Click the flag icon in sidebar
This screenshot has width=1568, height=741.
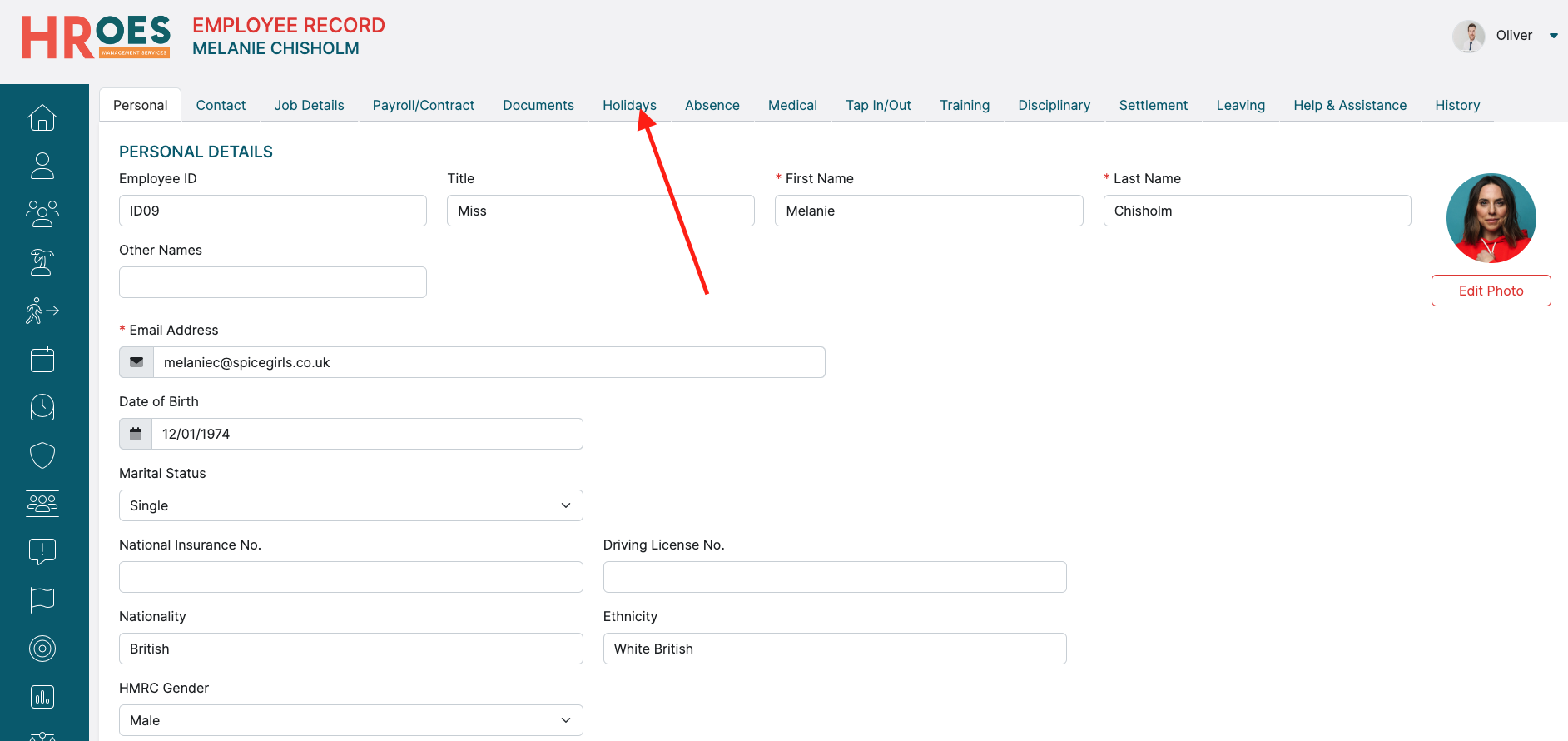pyautogui.click(x=42, y=599)
